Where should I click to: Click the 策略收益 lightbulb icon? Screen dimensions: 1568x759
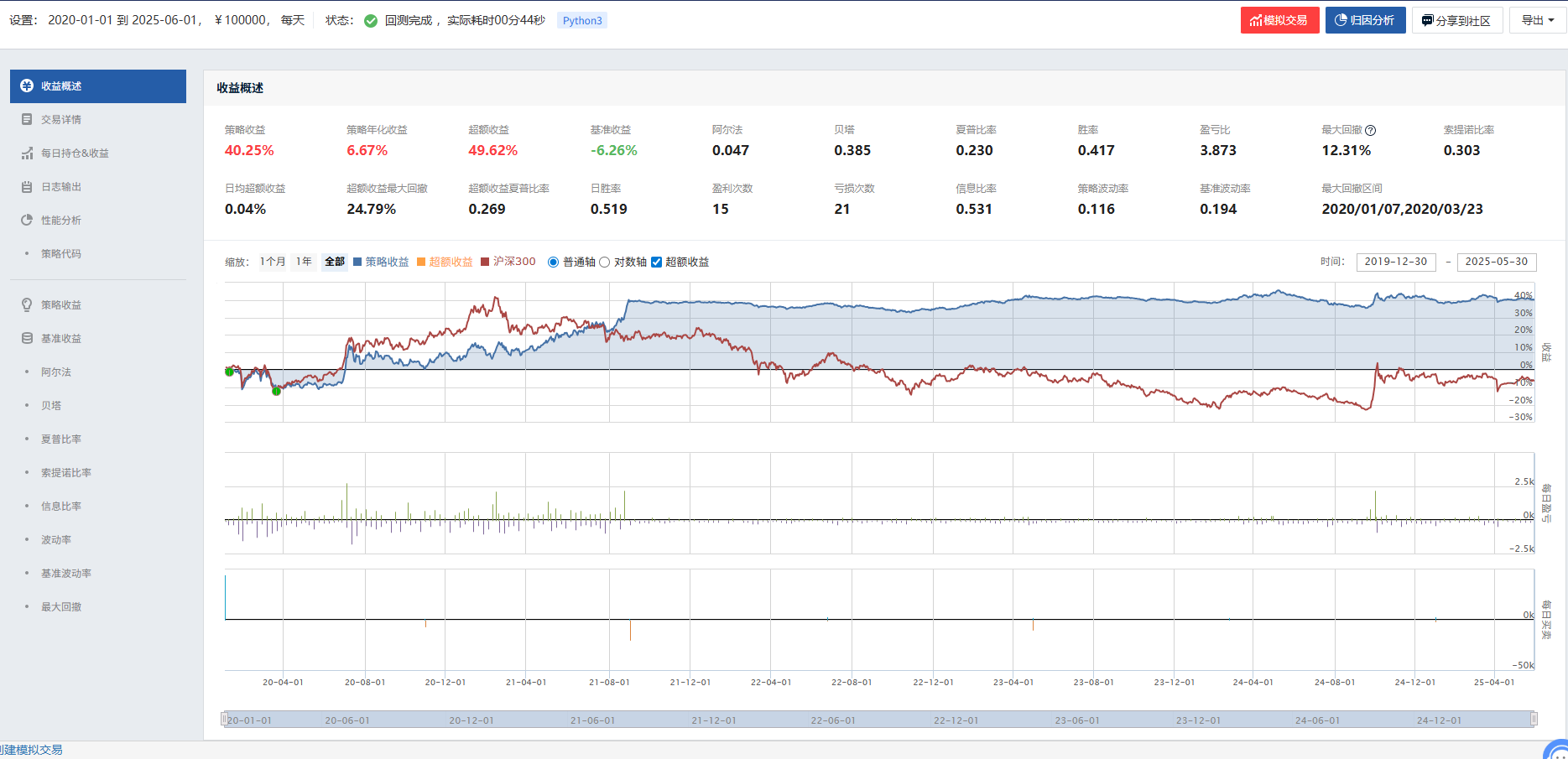point(27,305)
